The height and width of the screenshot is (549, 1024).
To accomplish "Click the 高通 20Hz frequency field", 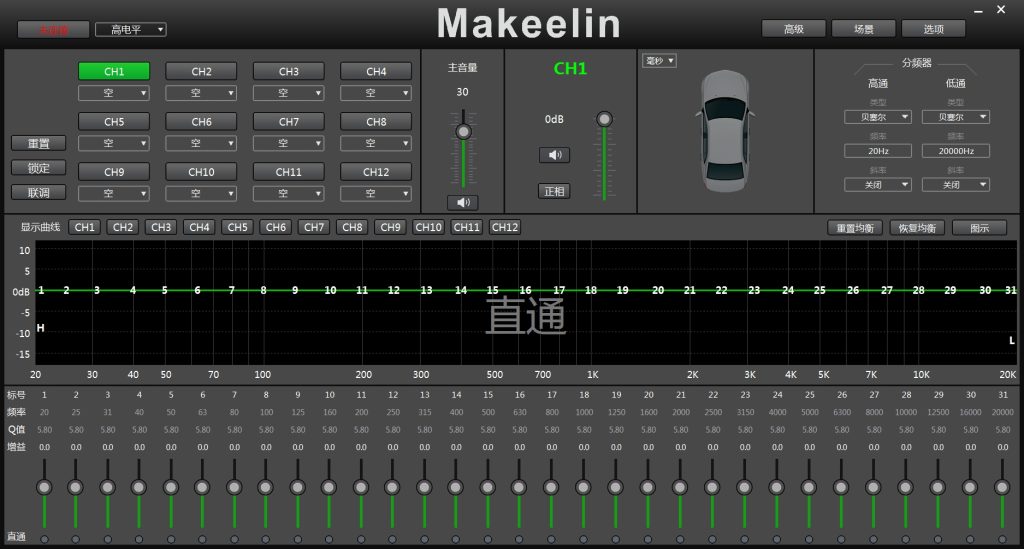I will [x=878, y=151].
